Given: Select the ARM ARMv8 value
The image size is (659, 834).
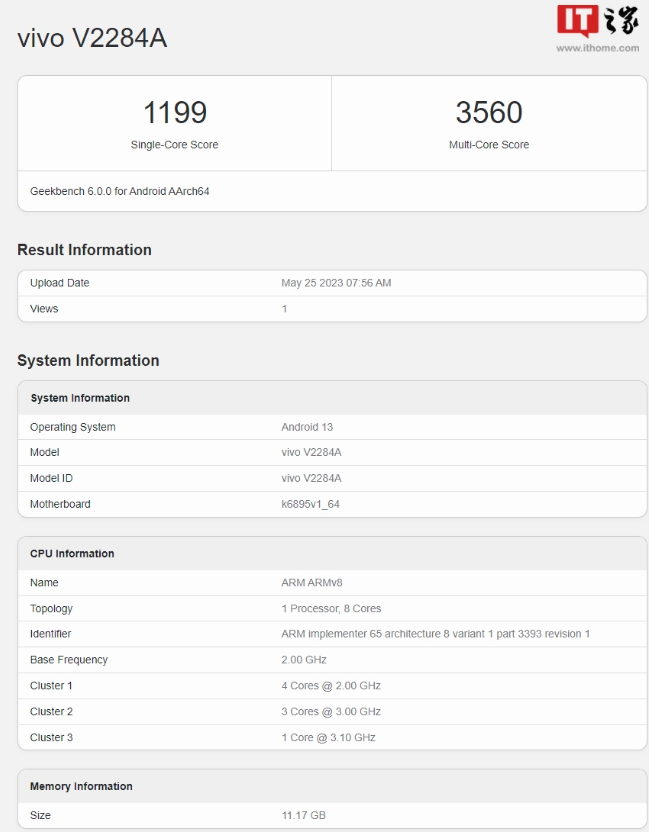Looking at the screenshot, I should point(312,582).
